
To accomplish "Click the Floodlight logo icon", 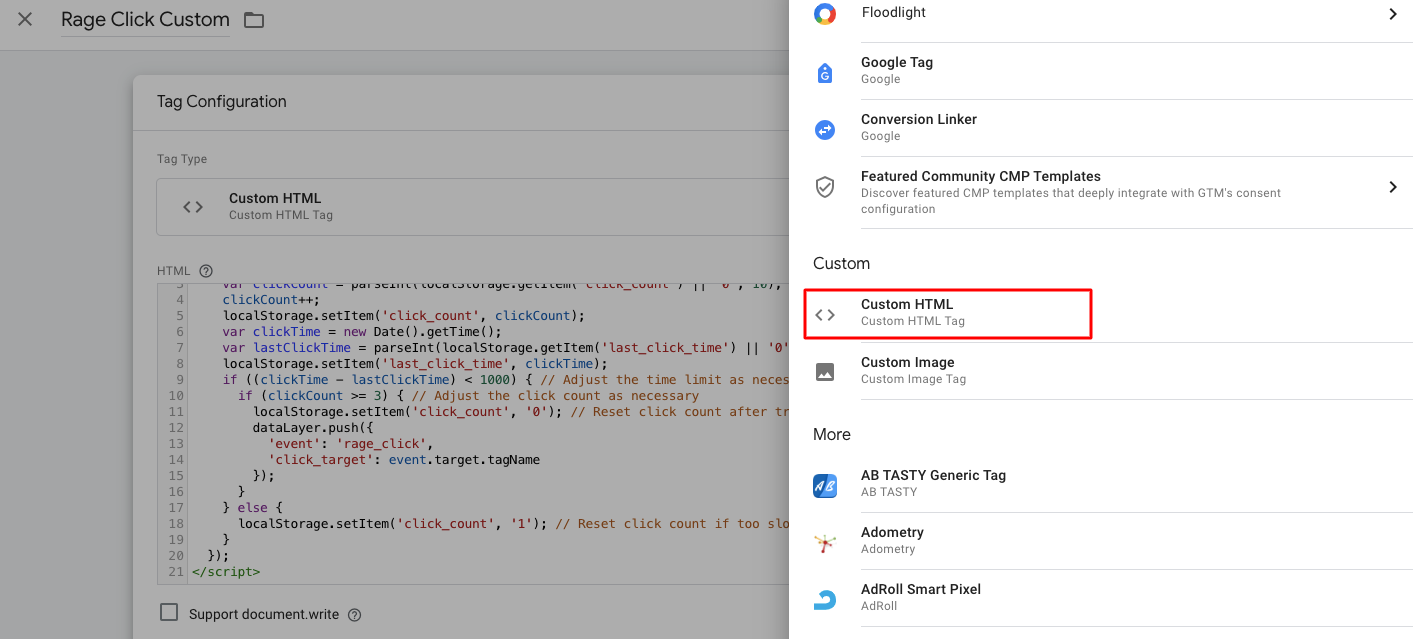I will point(825,14).
